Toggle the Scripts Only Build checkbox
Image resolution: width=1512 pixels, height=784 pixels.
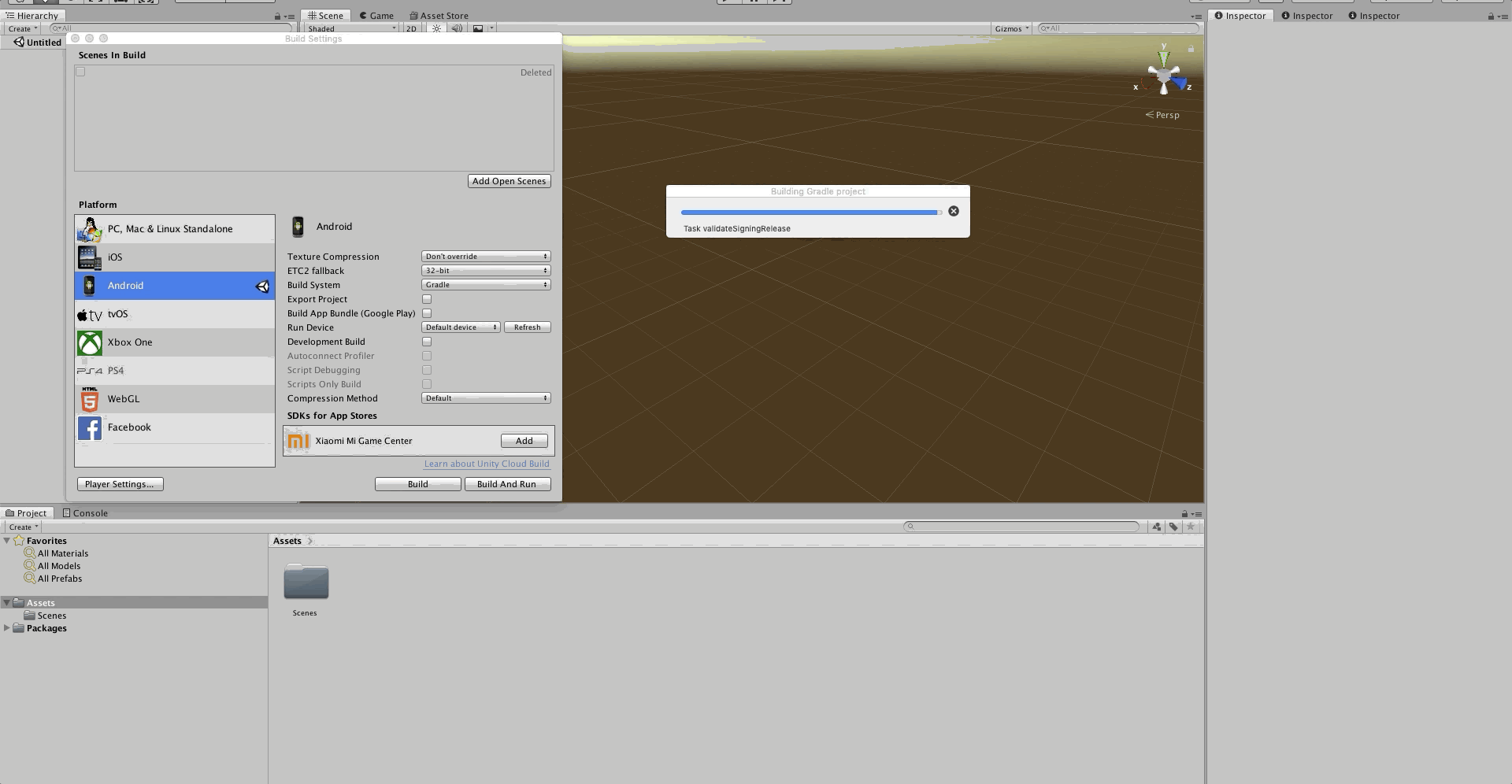[427, 384]
